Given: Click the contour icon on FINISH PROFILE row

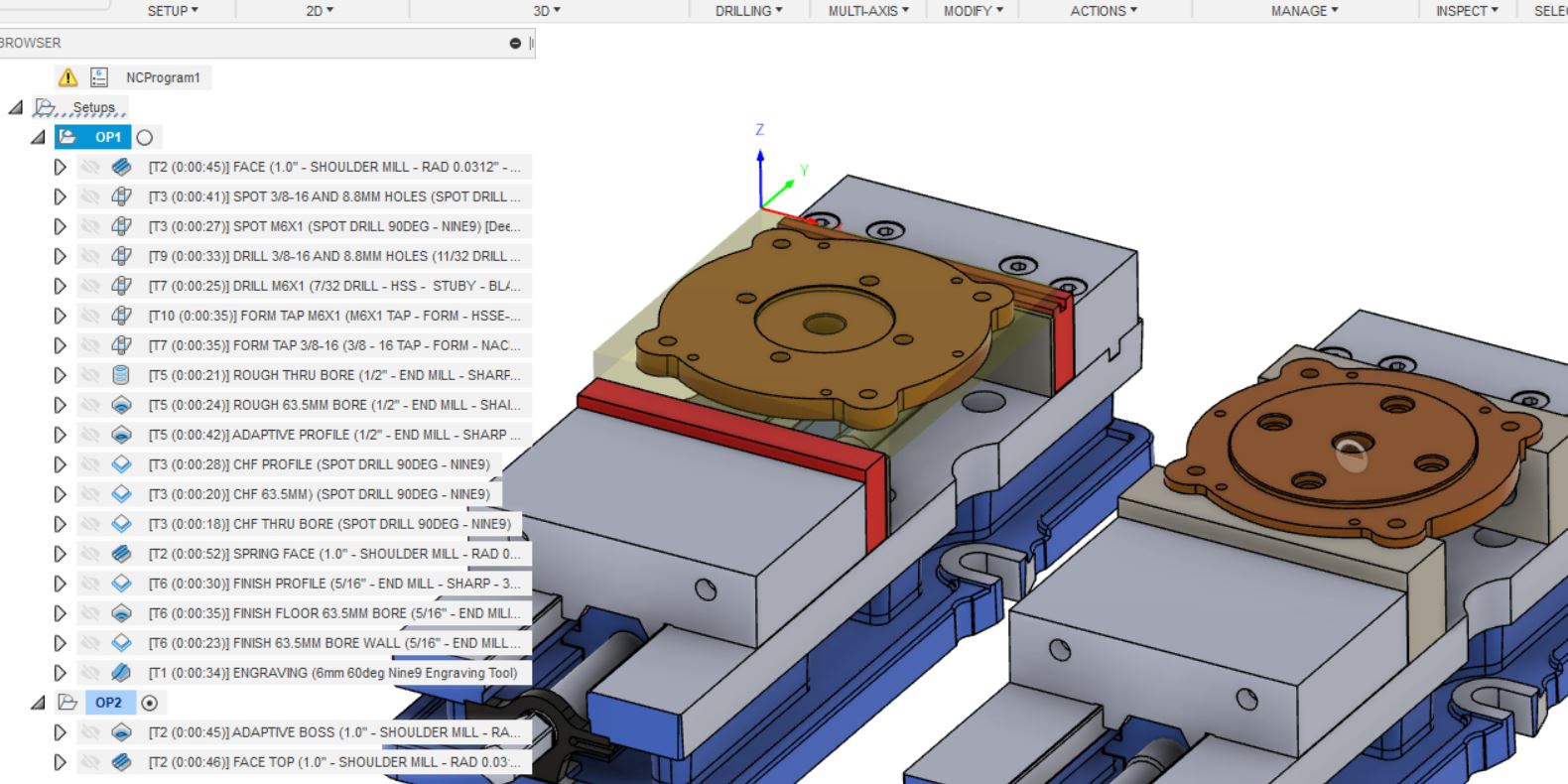Looking at the screenshot, I should point(121,584).
